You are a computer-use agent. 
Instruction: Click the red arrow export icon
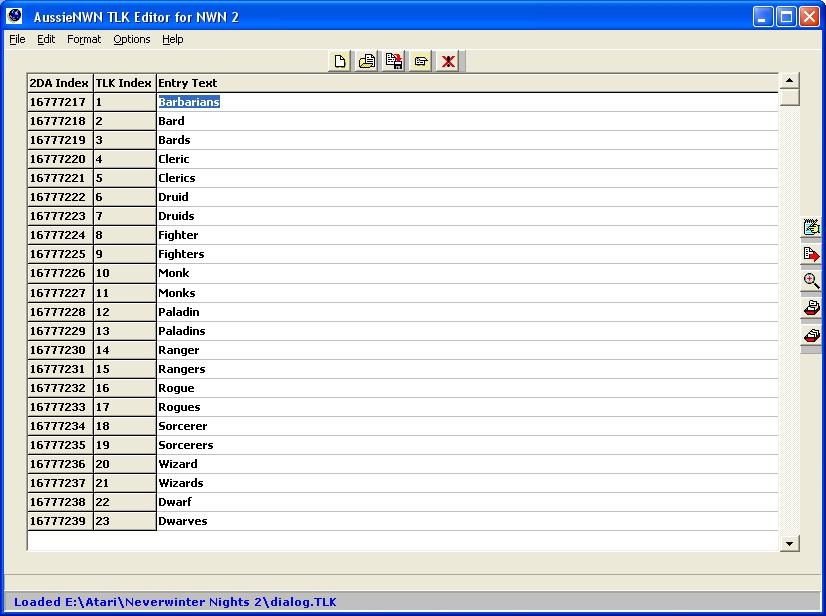(x=811, y=255)
